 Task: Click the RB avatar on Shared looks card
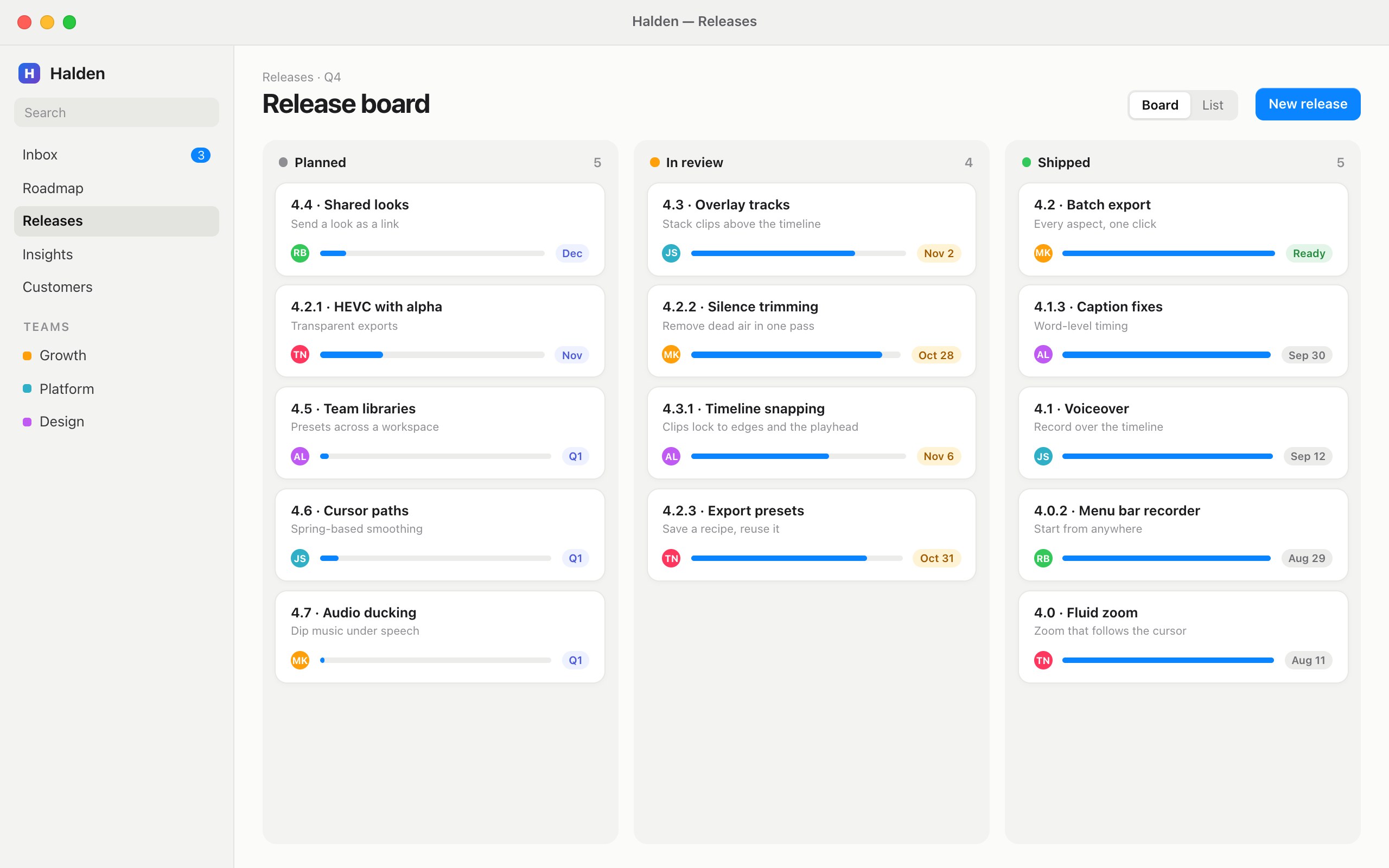point(300,253)
